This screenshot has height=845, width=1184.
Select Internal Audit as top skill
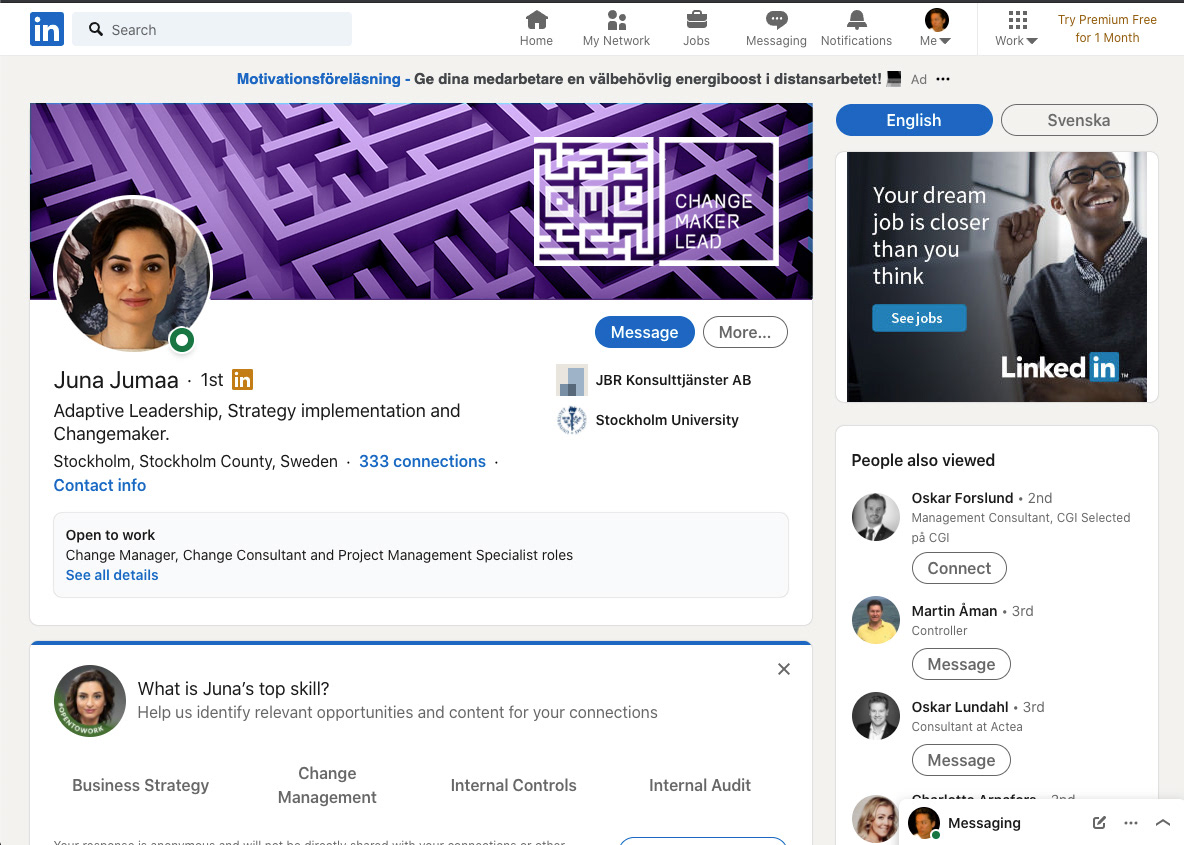click(700, 785)
